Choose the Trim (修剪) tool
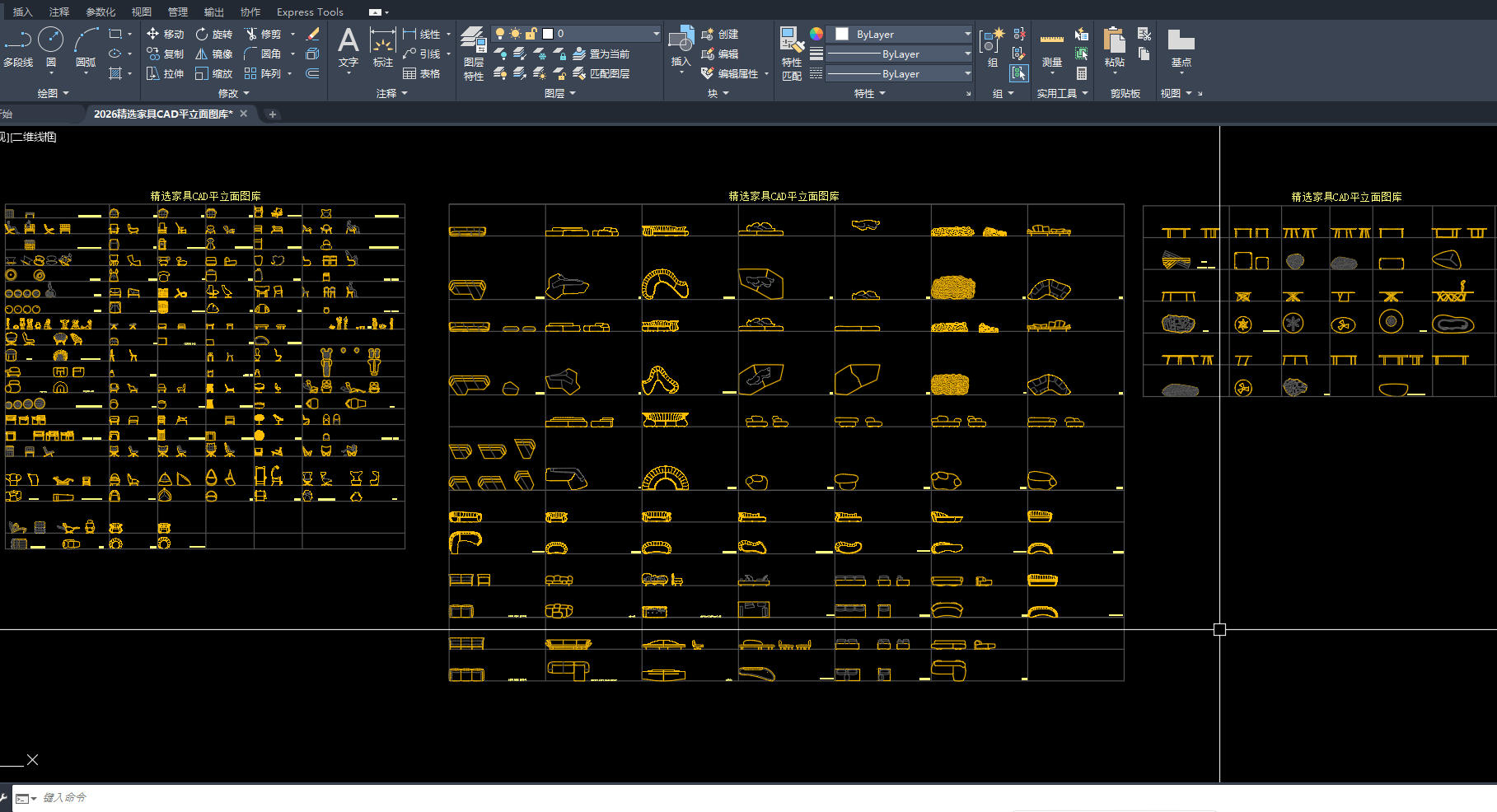Image resolution: width=1497 pixels, height=812 pixels. pyautogui.click(x=262, y=34)
